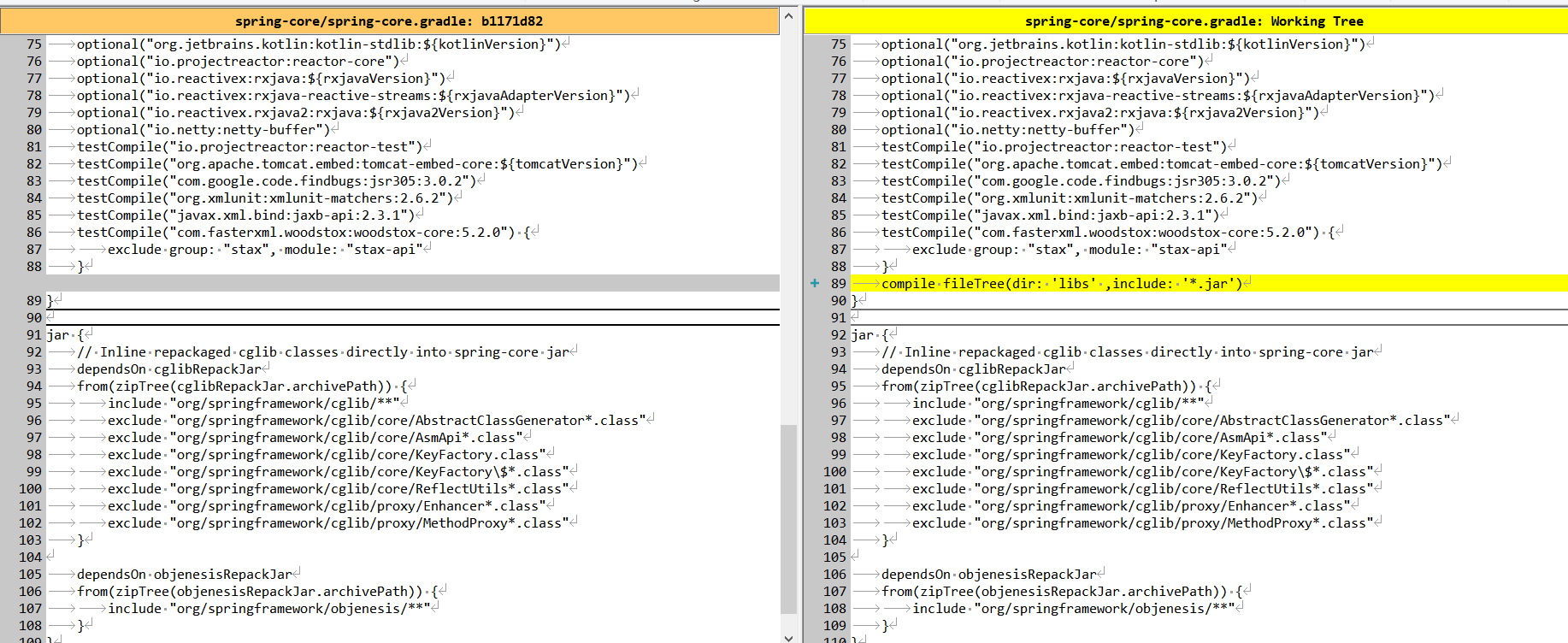Click right line 82 tomcat-embed-core testCompile
This screenshot has height=643, width=1568.
pyautogui.click(x=1162, y=164)
